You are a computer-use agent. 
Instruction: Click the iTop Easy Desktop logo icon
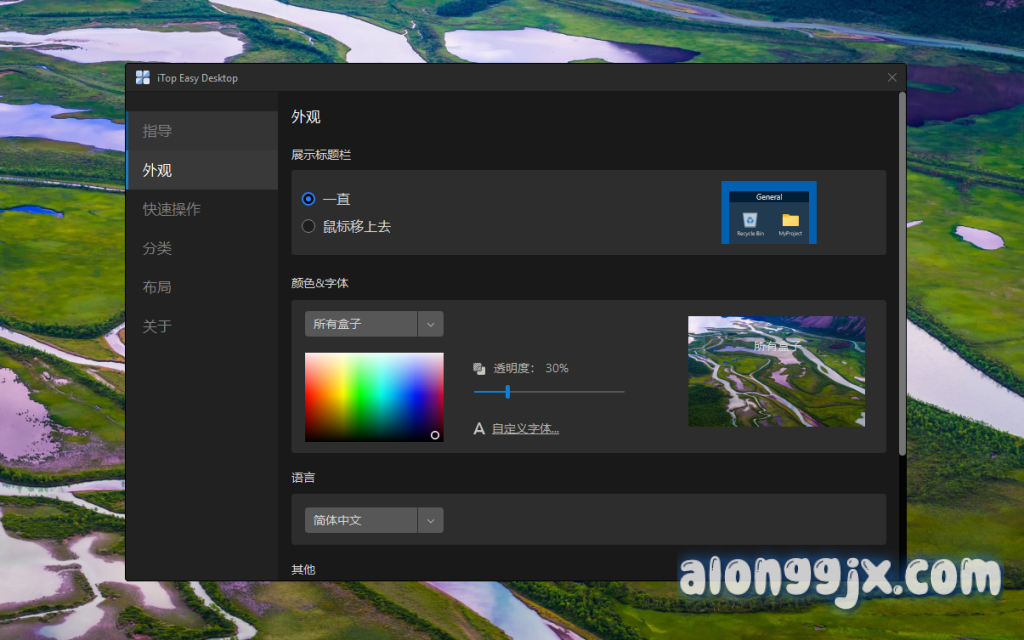click(143, 78)
